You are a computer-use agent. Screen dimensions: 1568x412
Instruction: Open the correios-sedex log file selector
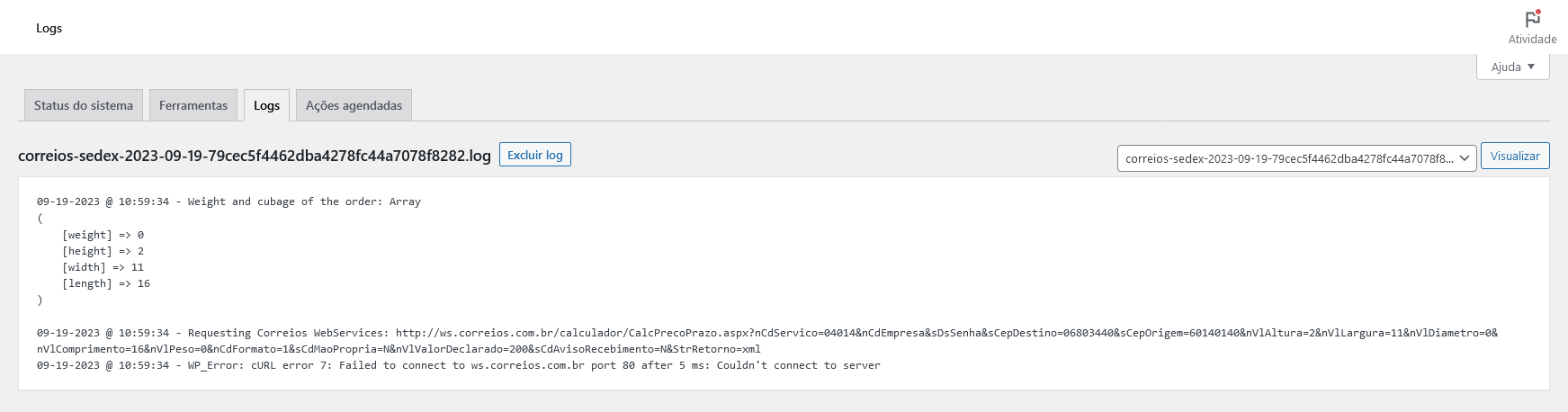pos(1296,158)
